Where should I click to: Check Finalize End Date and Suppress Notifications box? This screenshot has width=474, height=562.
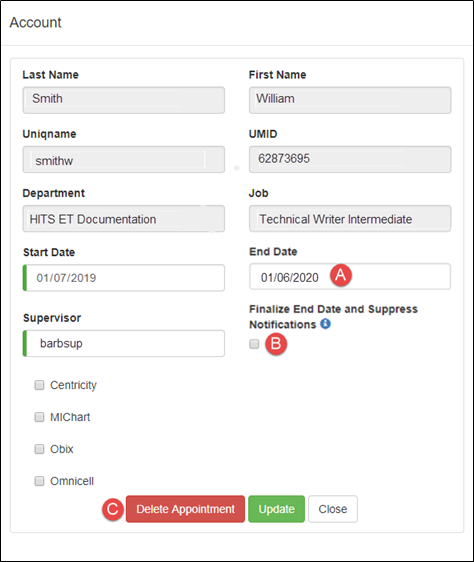coord(254,344)
